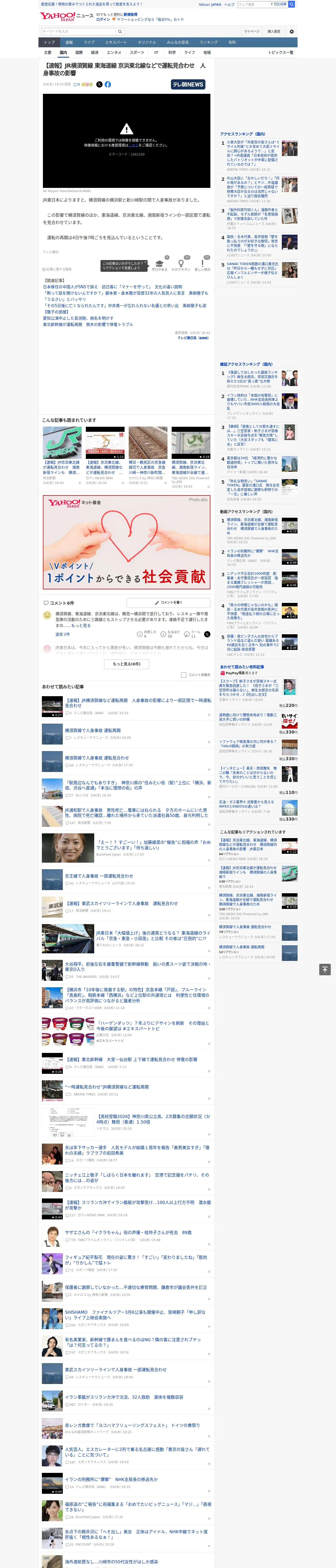336x1568 pixels.
Task: Select the ライブ navigation tab
Action: coord(89,43)
